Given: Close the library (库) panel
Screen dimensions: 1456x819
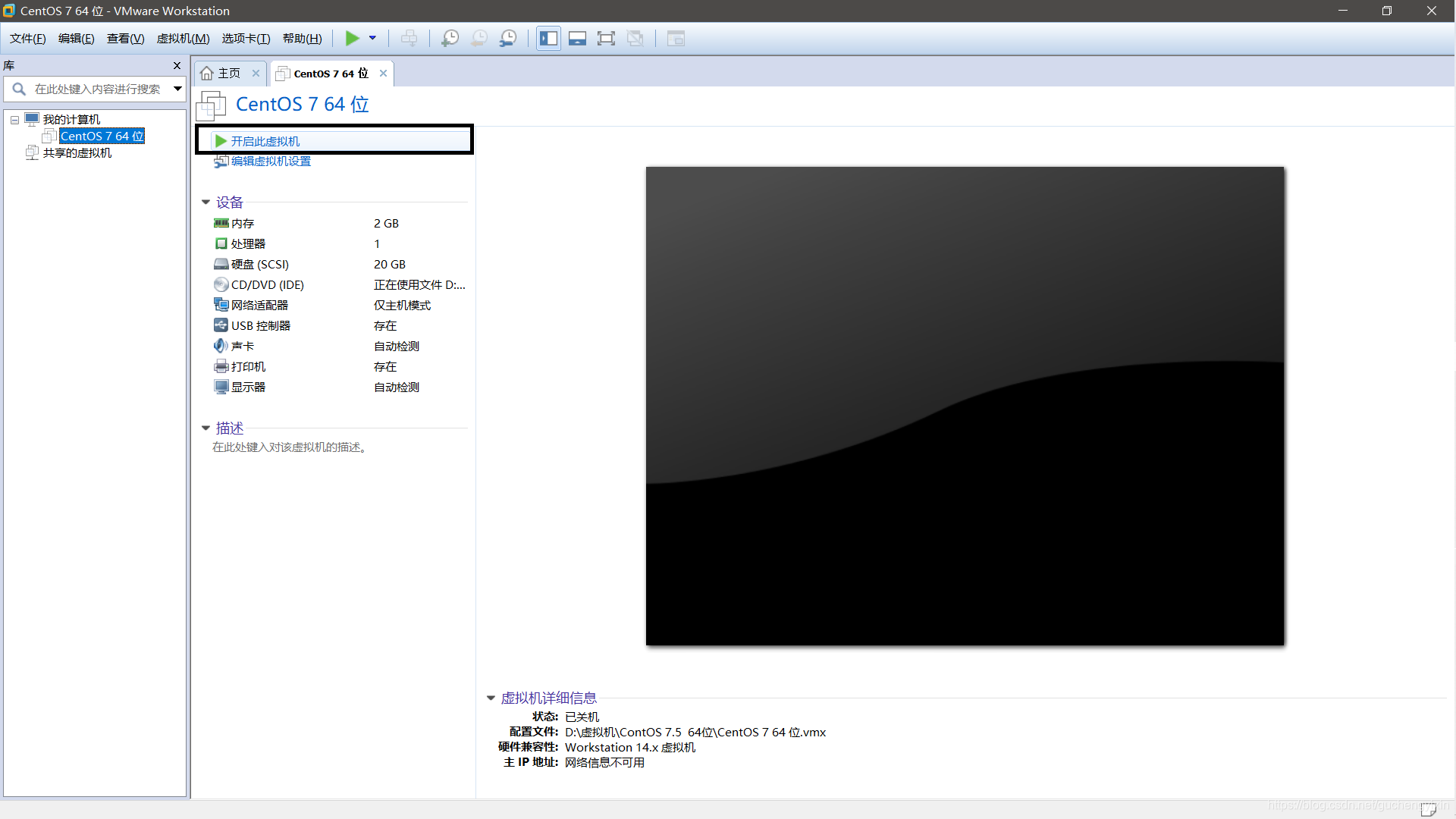Looking at the screenshot, I should (177, 66).
